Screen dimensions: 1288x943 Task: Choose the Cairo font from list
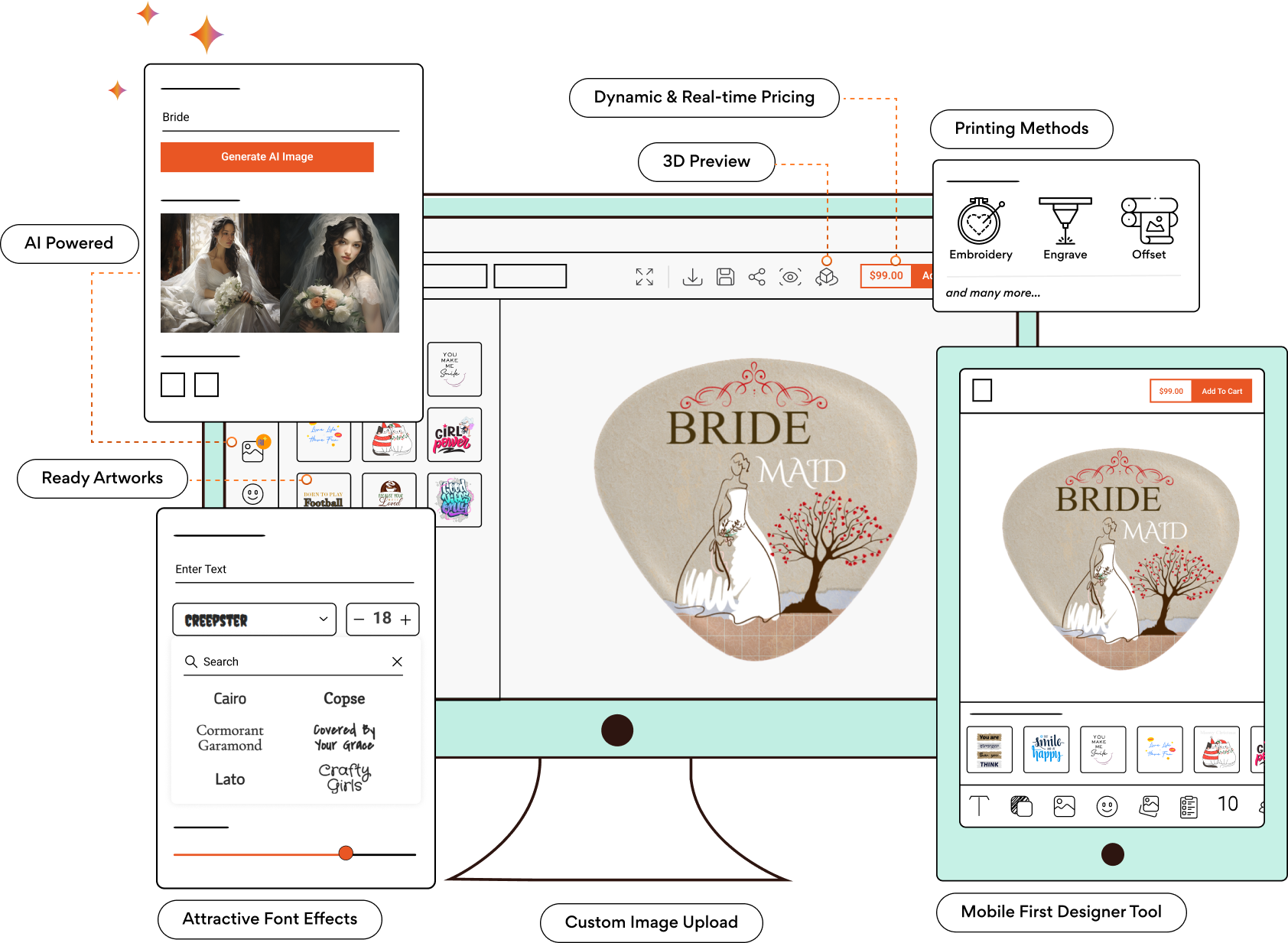point(229,698)
